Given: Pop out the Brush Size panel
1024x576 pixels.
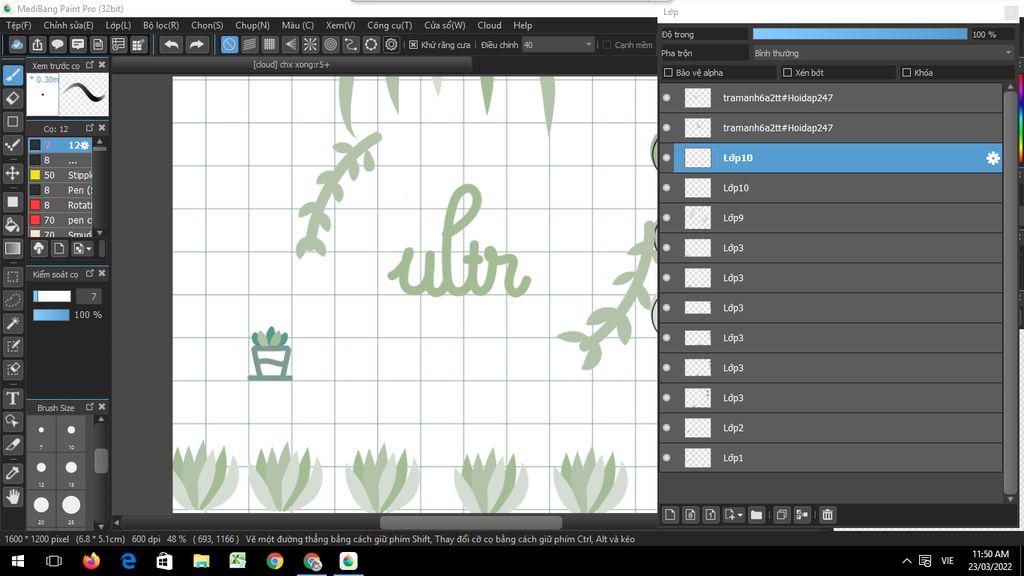Looking at the screenshot, I should click(x=89, y=407).
